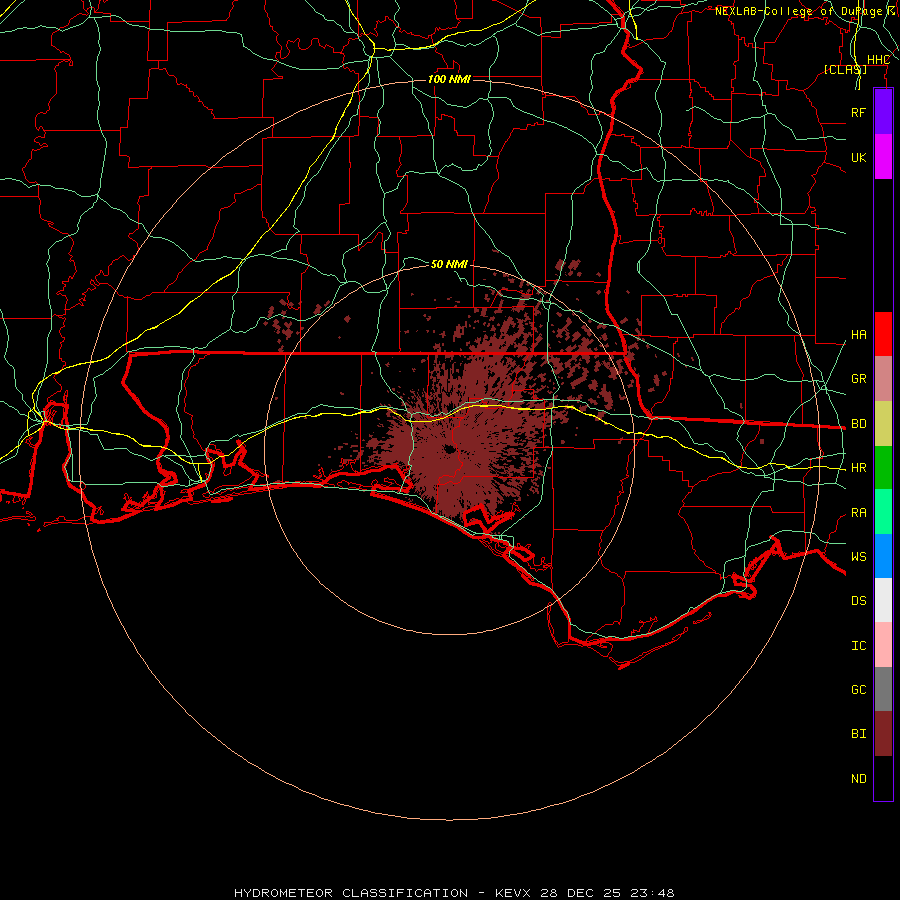Click the HR legend label

858,468
